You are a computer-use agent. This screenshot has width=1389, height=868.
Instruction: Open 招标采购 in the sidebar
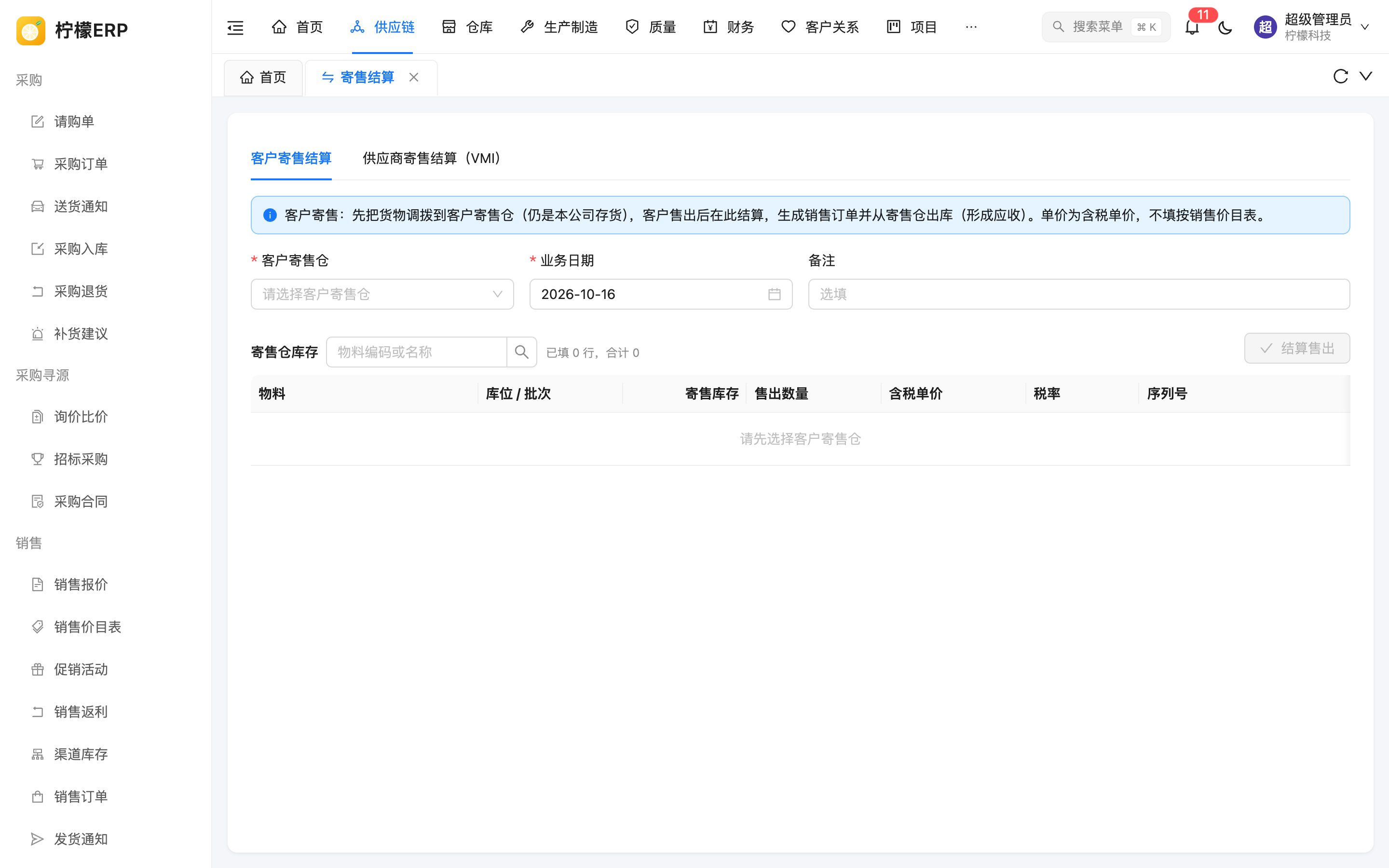coord(106,459)
